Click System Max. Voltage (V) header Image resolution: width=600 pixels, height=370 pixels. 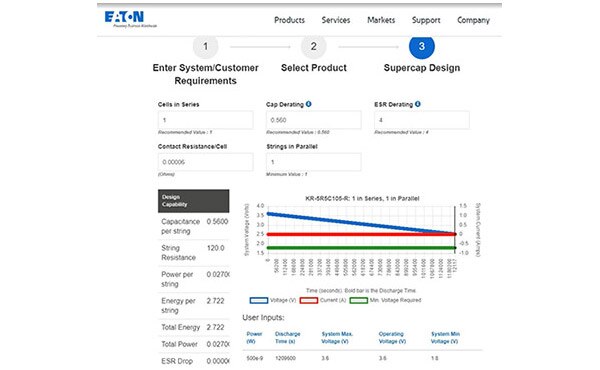[337, 337]
